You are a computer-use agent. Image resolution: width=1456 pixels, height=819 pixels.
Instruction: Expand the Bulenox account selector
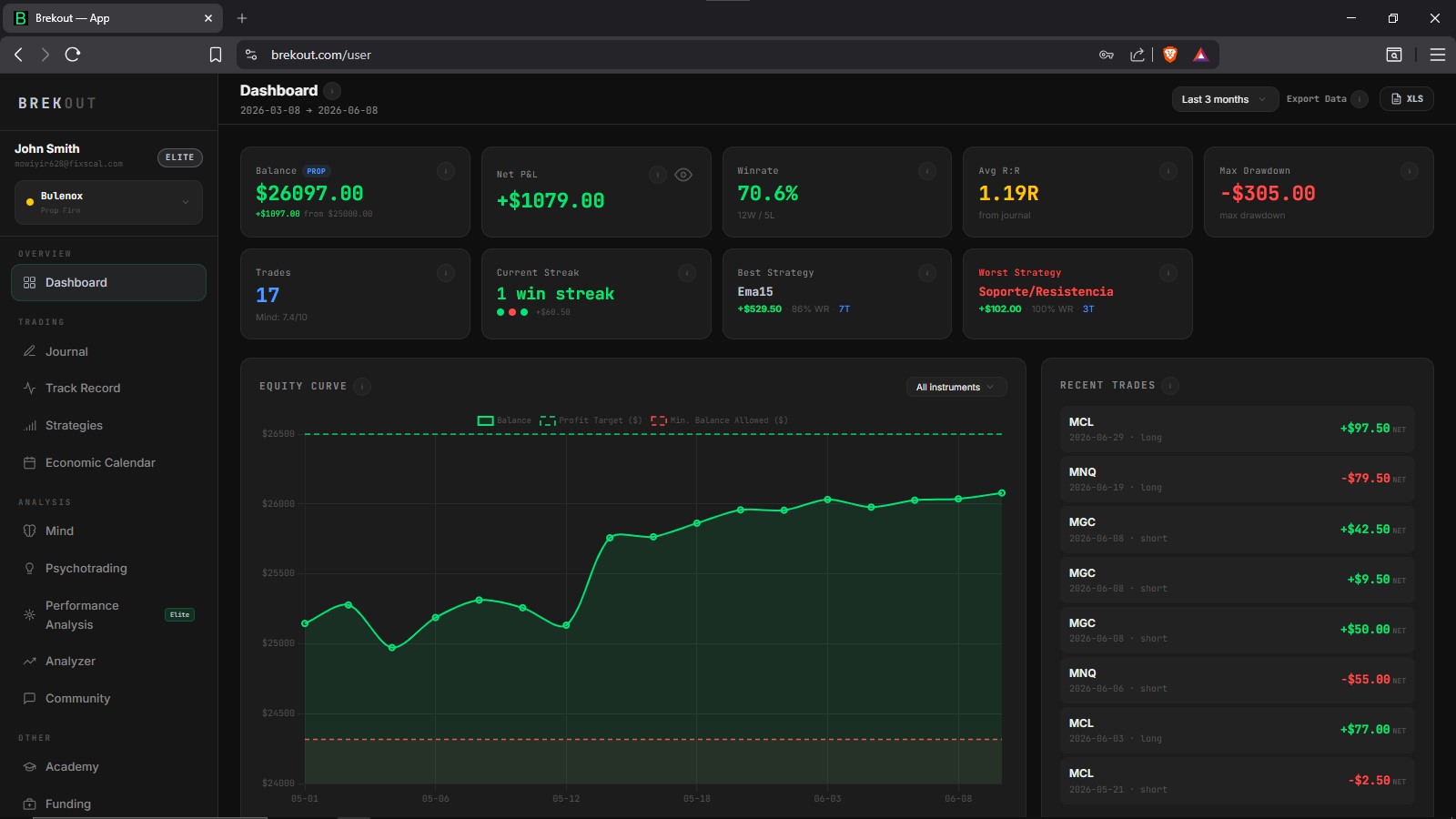point(108,202)
